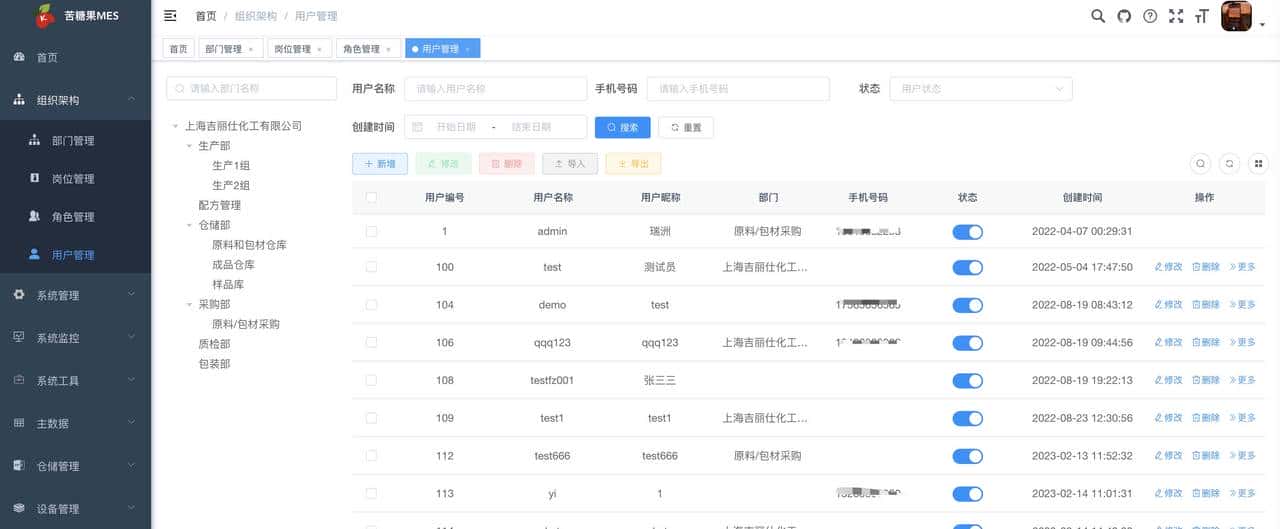This screenshot has width=1280, height=529.
Task: Click the 新增 add button
Action: click(380, 163)
